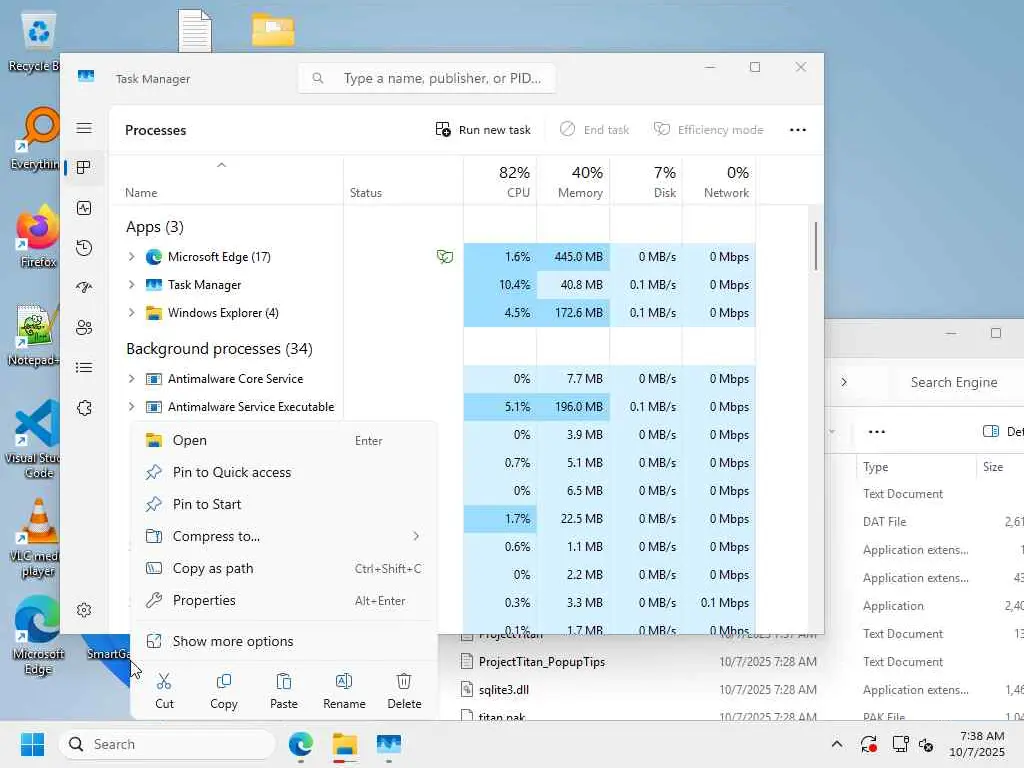Click Task Manager search box
1024x768 pixels.
point(427,78)
